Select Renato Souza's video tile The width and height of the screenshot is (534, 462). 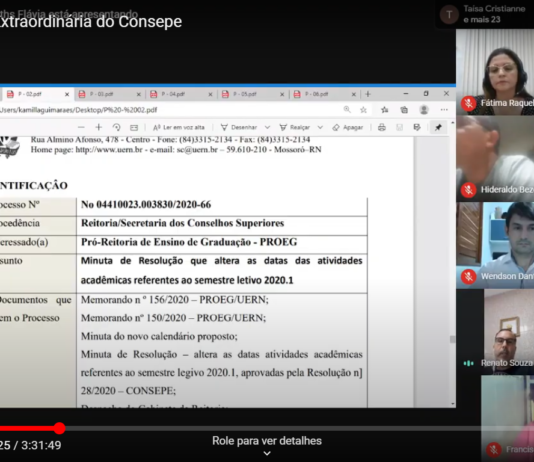[509, 332]
